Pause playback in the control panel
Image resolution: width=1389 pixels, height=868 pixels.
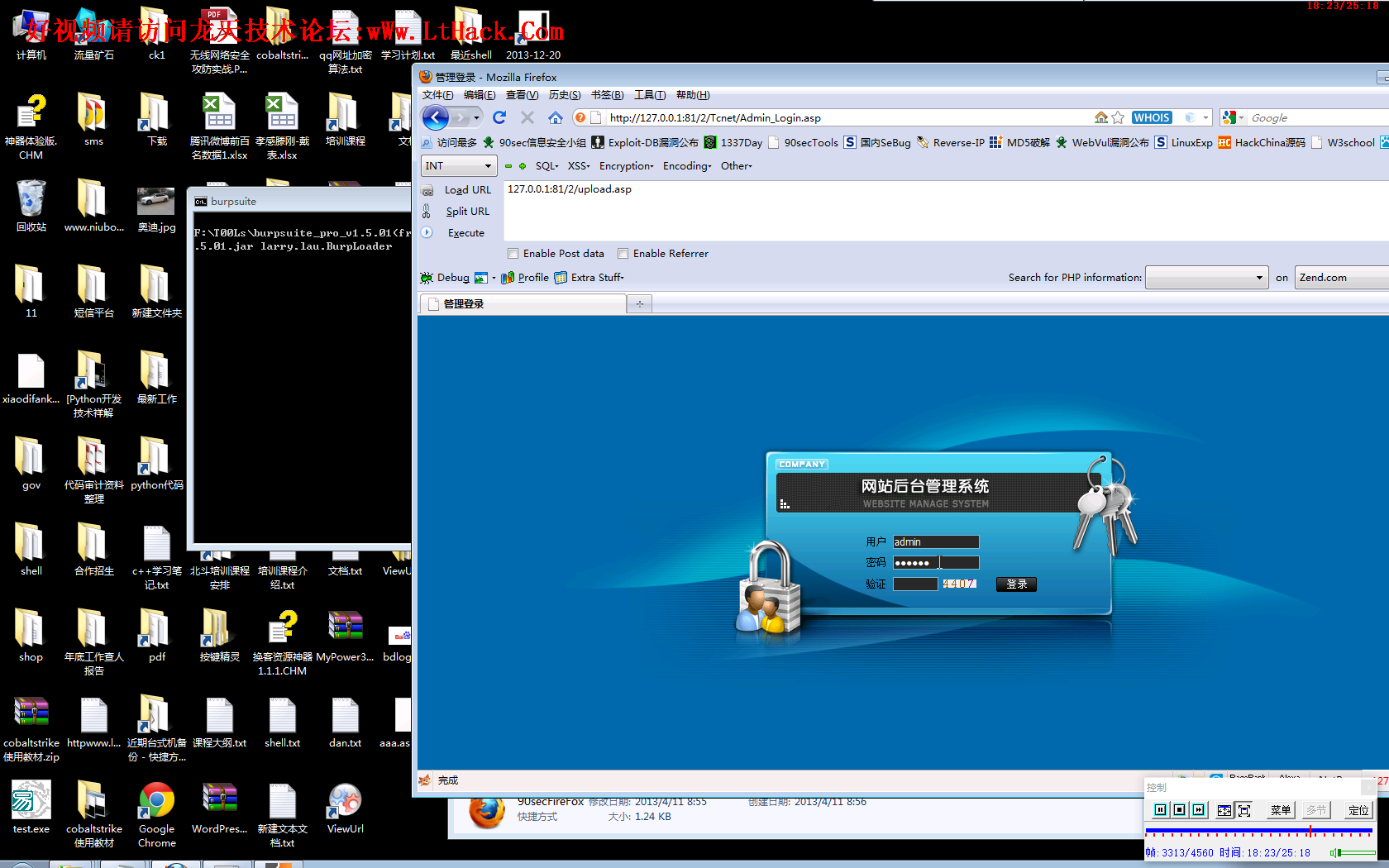pos(1160,810)
